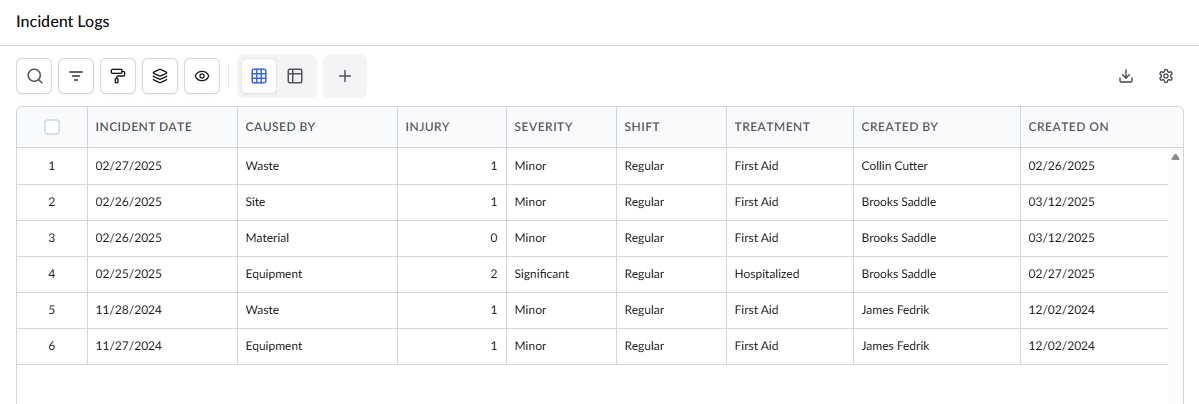Switch to the grid view icon
1199x404 pixels.
point(259,76)
